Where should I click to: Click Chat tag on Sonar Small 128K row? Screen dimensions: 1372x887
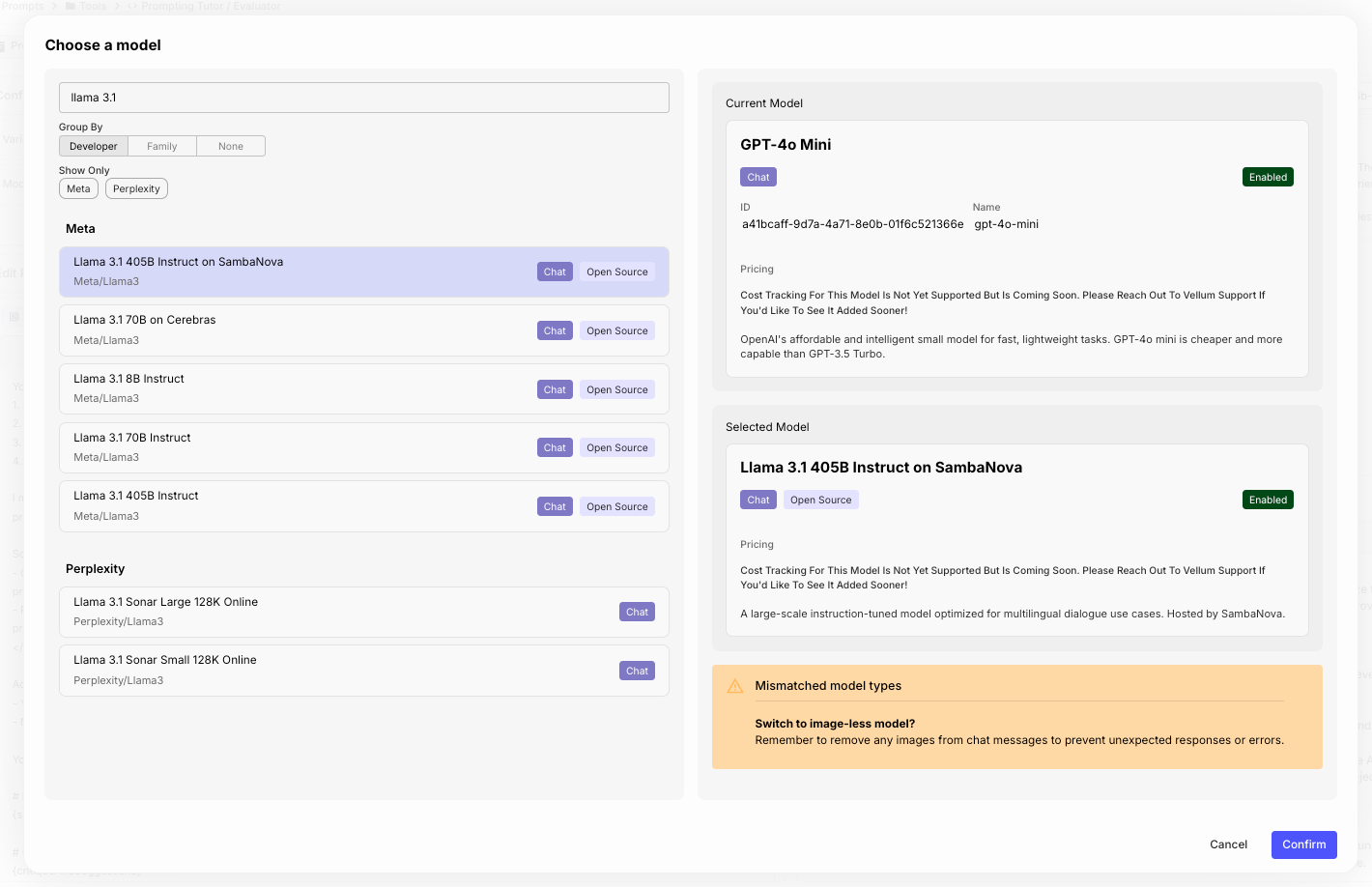click(637, 671)
